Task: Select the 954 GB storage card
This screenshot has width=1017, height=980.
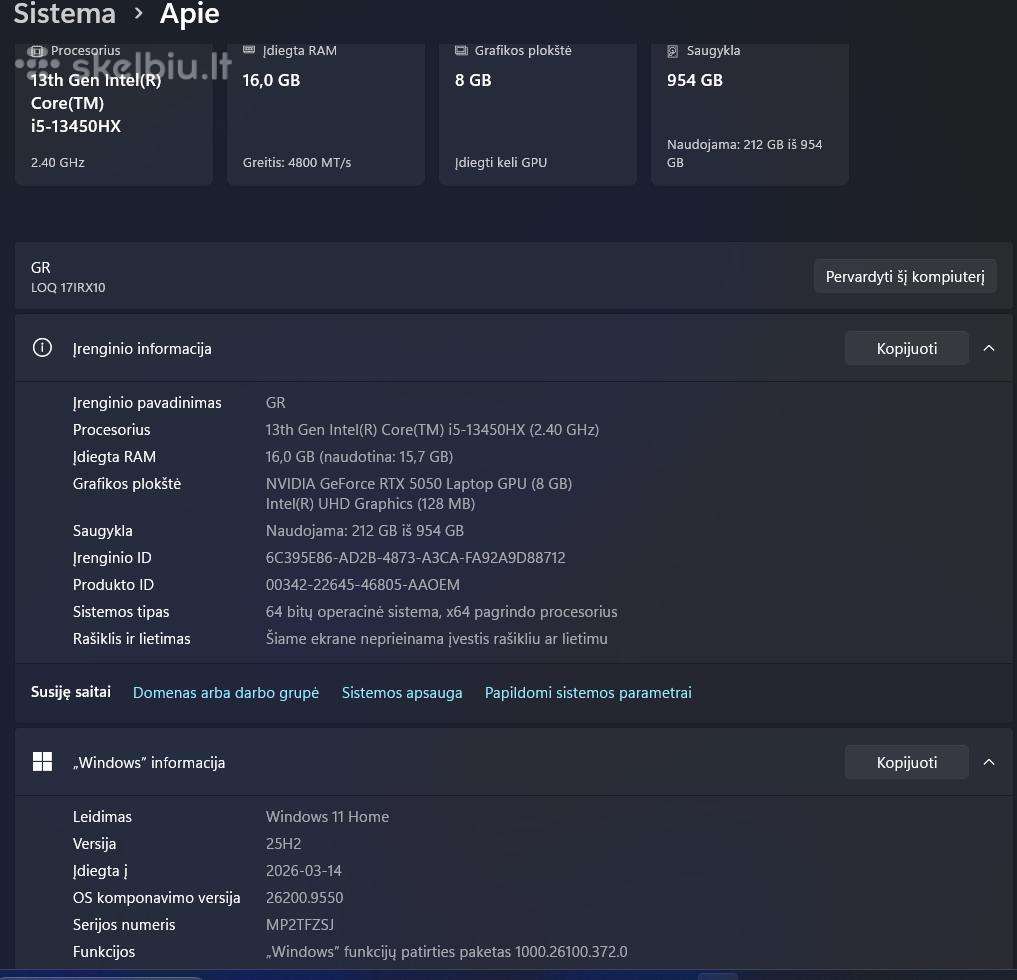Action: pos(750,114)
